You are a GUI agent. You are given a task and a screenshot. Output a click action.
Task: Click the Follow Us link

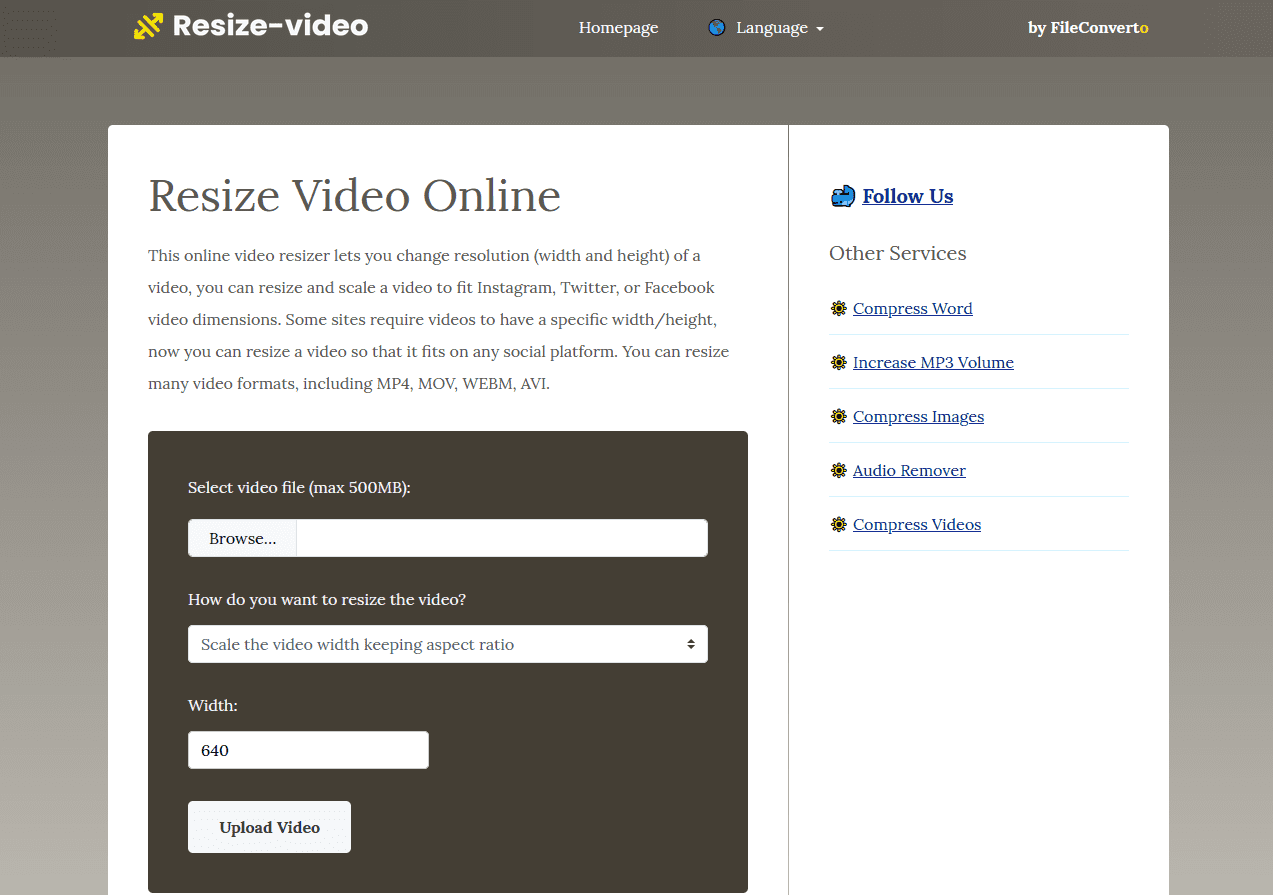pyautogui.click(x=907, y=196)
